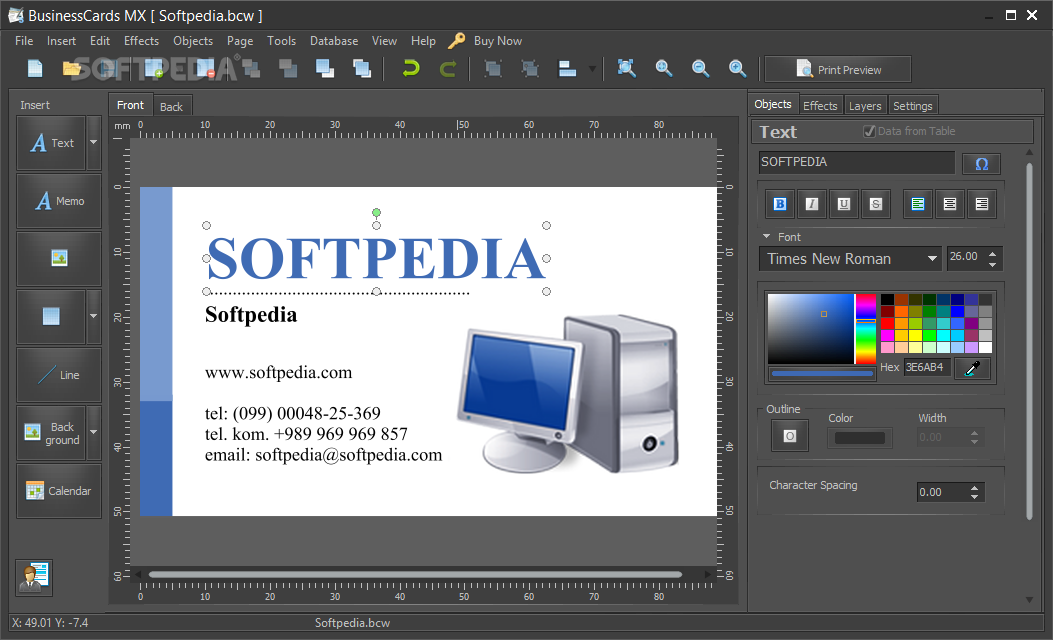This screenshot has width=1053, height=640.
Task: Open the Database menu
Action: [x=334, y=41]
